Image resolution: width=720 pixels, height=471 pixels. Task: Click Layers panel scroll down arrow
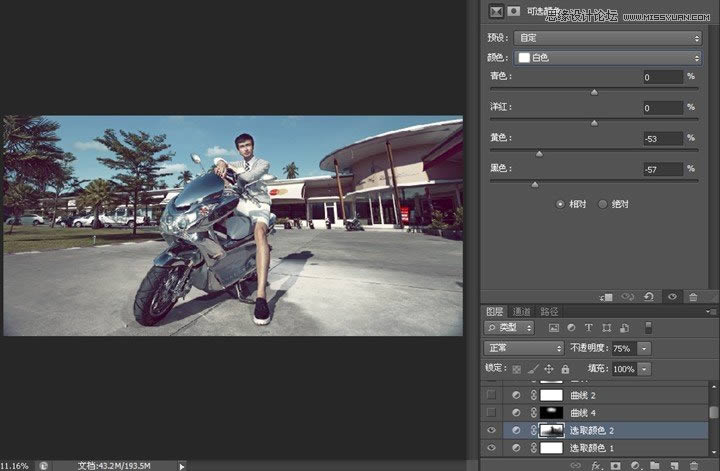(x=714, y=452)
